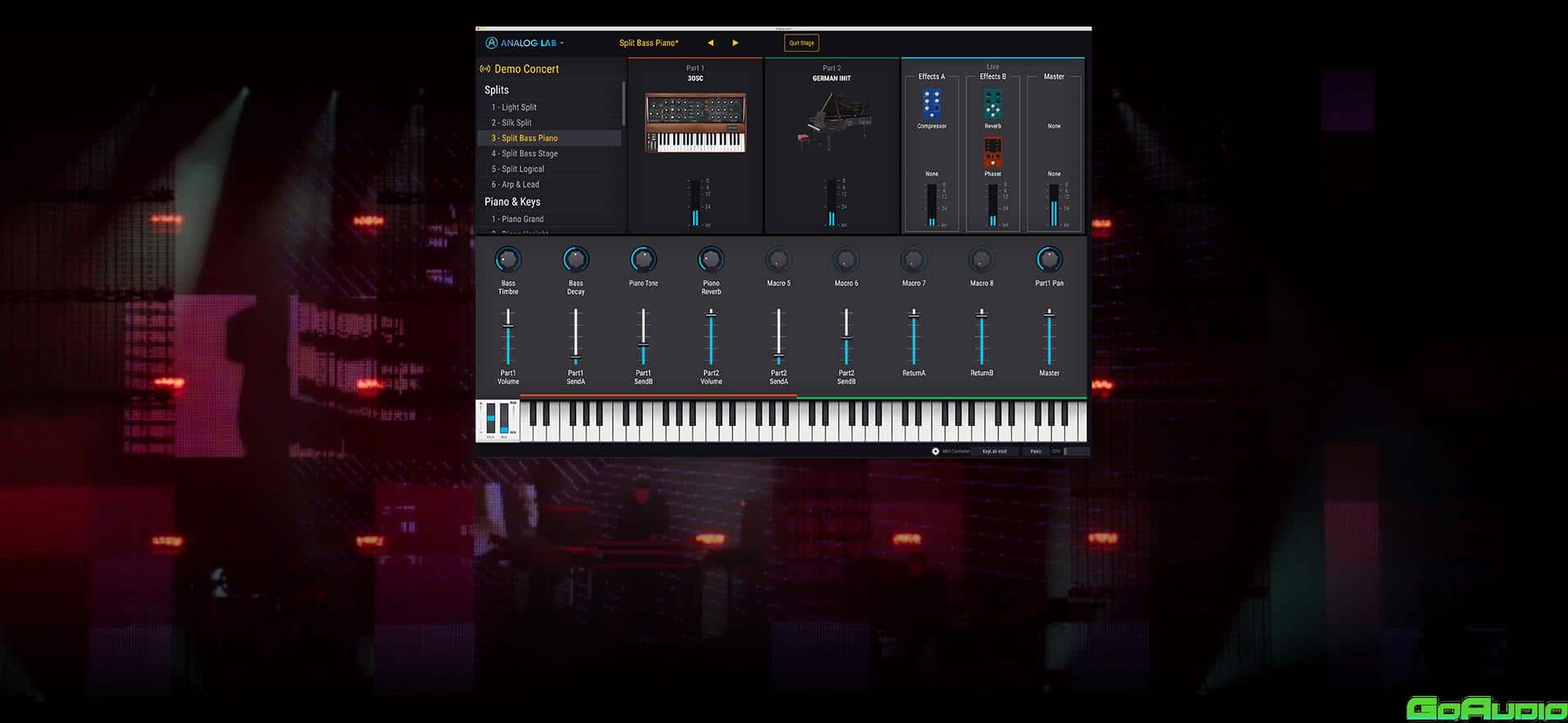Select the Piano & Keys category header
The image size is (1568, 723).
pos(512,202)
